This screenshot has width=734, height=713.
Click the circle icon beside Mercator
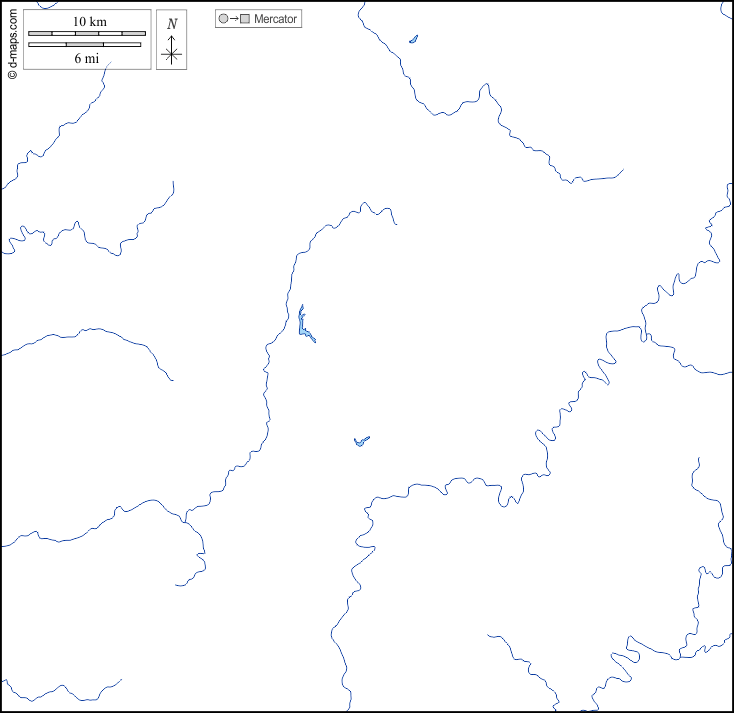[223, 19]
